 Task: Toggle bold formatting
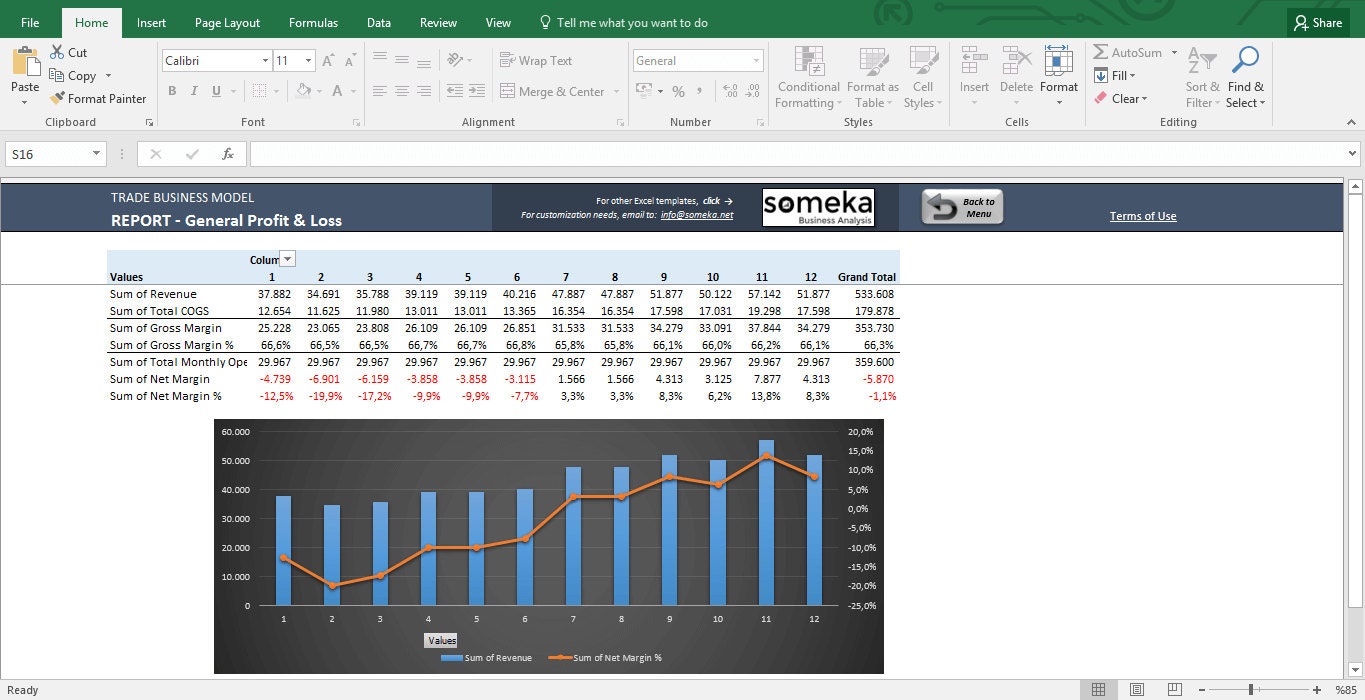click(x=172, y=91)
